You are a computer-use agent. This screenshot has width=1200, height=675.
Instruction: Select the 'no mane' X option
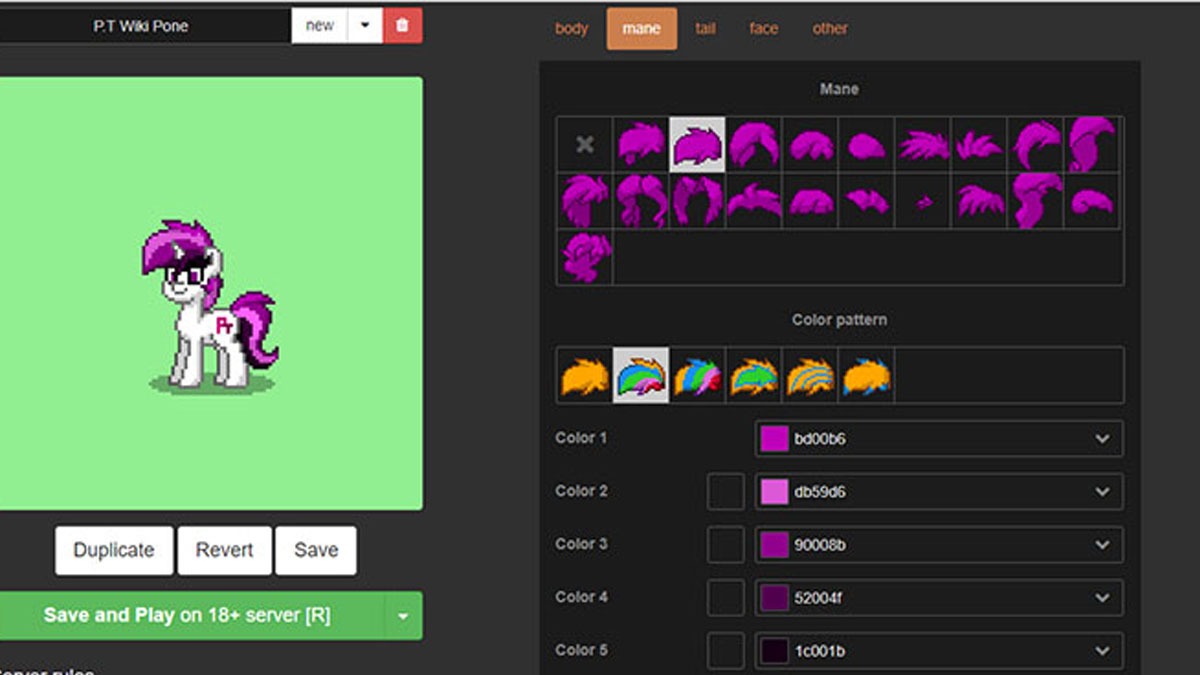(x=585, y=145)
